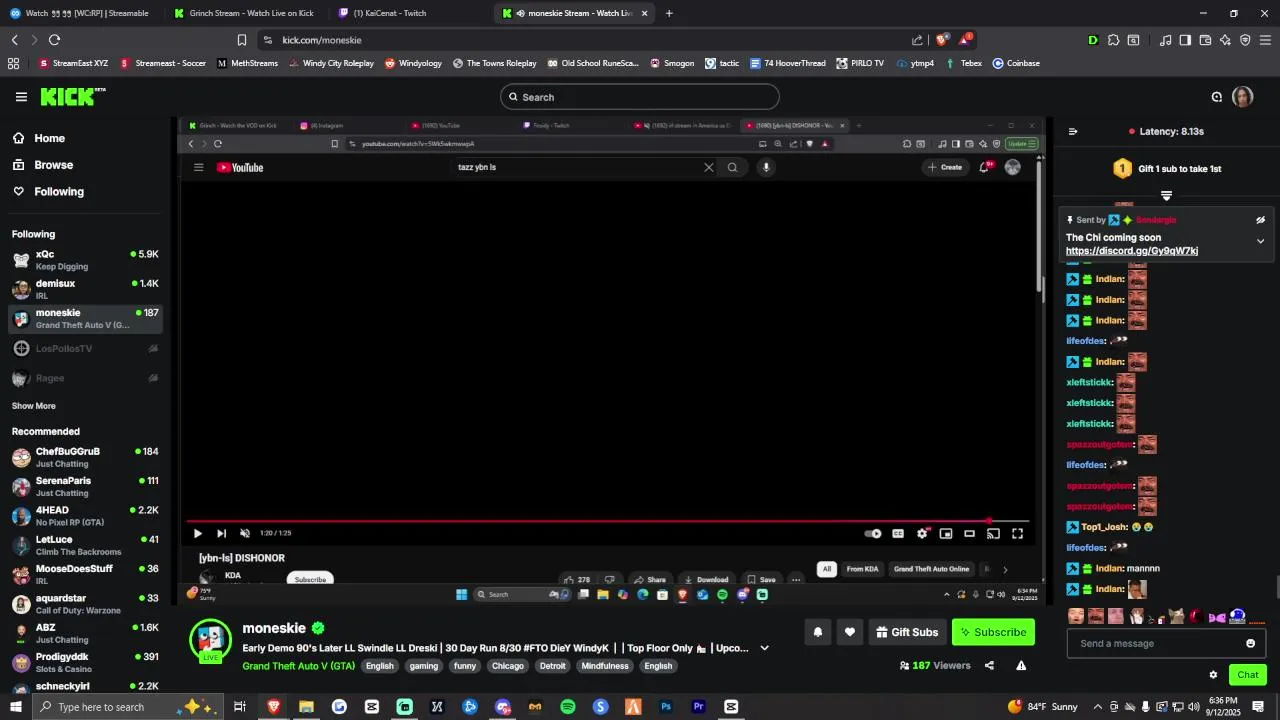
Task: Toggle follow heart for moneskie
Action: point(850,632)
